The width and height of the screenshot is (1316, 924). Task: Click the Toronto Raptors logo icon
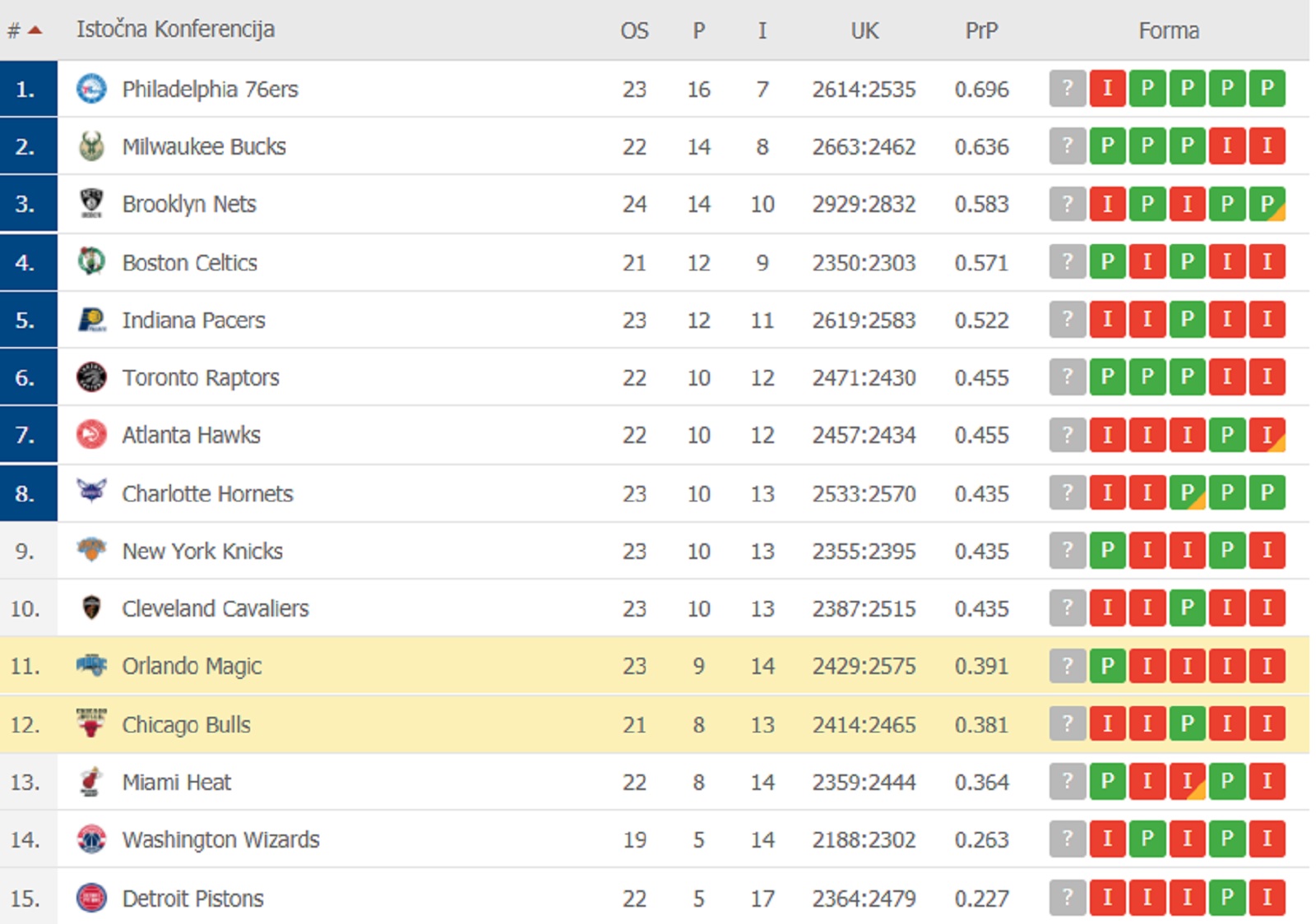coord(91,377)
